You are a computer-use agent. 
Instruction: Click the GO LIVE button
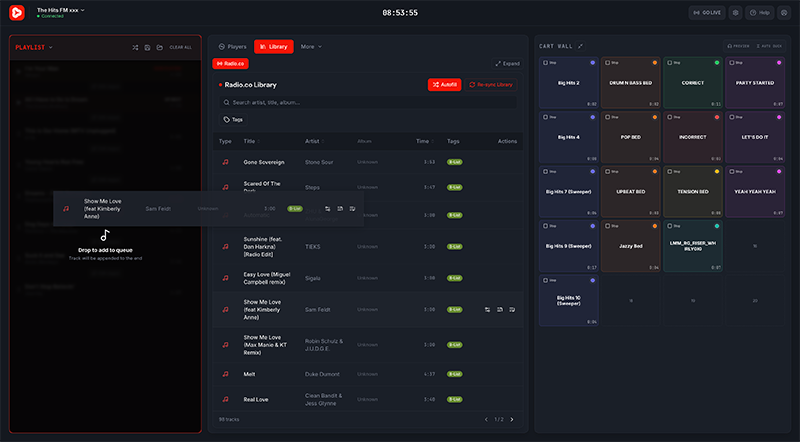point(707,13)
